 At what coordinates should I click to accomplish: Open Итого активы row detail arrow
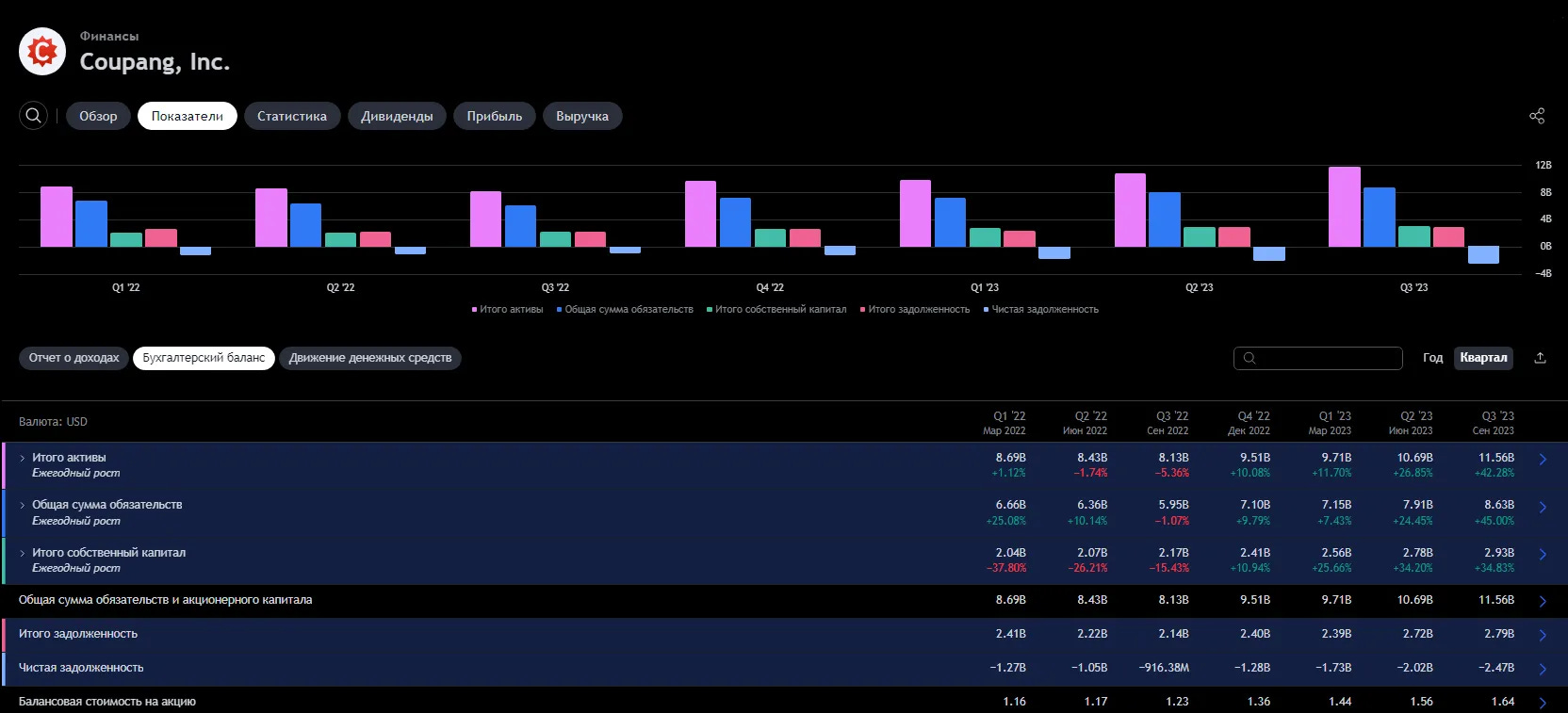[1543, 460]
